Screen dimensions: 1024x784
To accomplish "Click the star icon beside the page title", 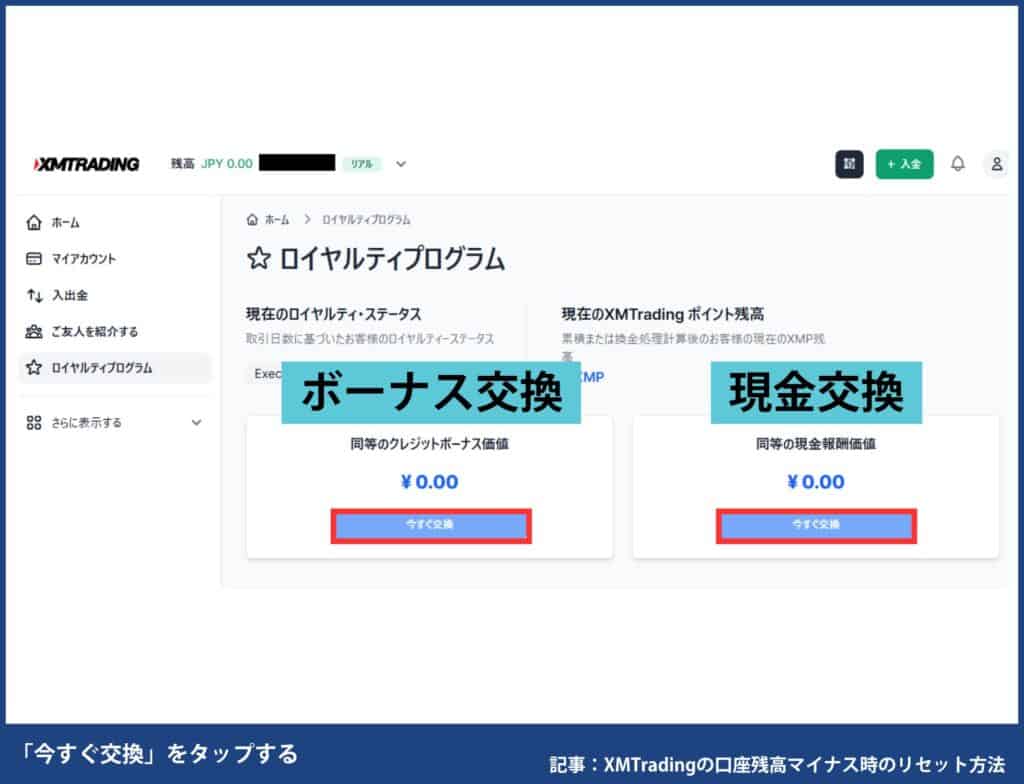I will pos(259,258).
